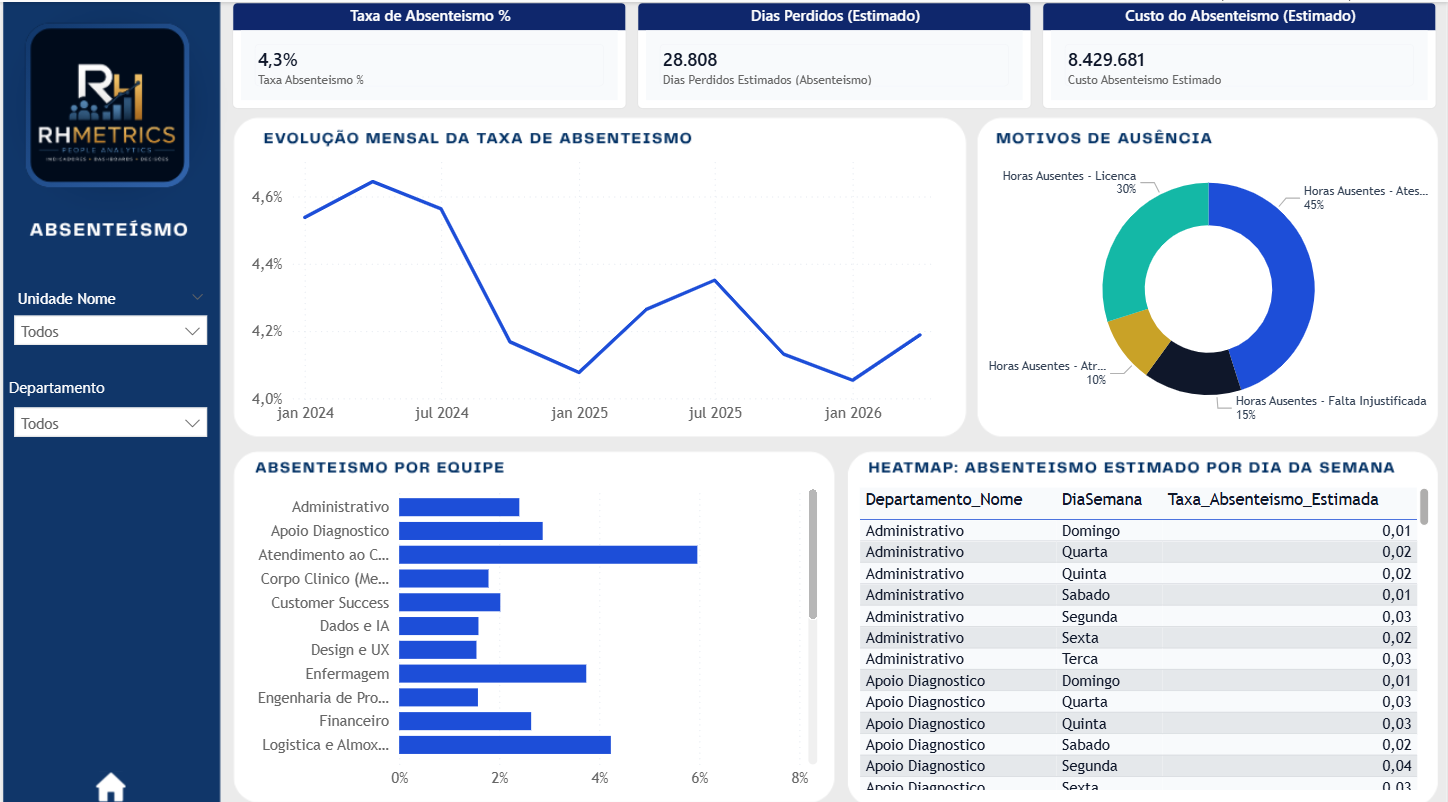The image size is (1448, 802).
Task: Click the Apoio Diagnostico Segunda 0,04 value
Action: (x=1397, y=766)
